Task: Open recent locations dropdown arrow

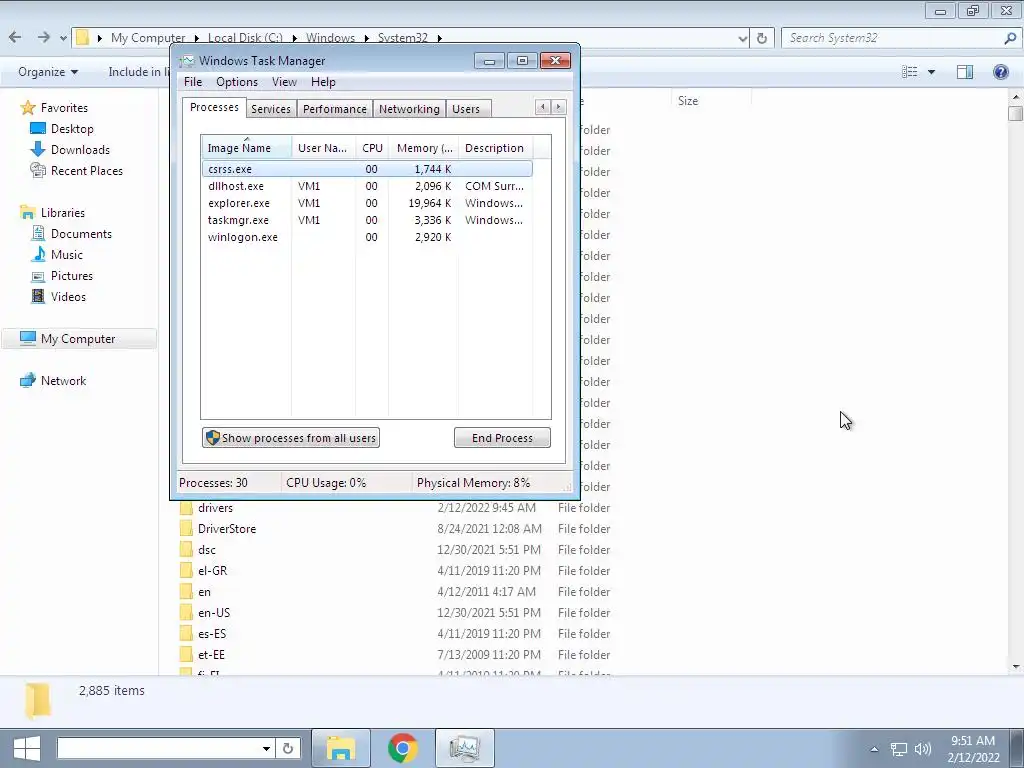Action: [x=63, y=39]
